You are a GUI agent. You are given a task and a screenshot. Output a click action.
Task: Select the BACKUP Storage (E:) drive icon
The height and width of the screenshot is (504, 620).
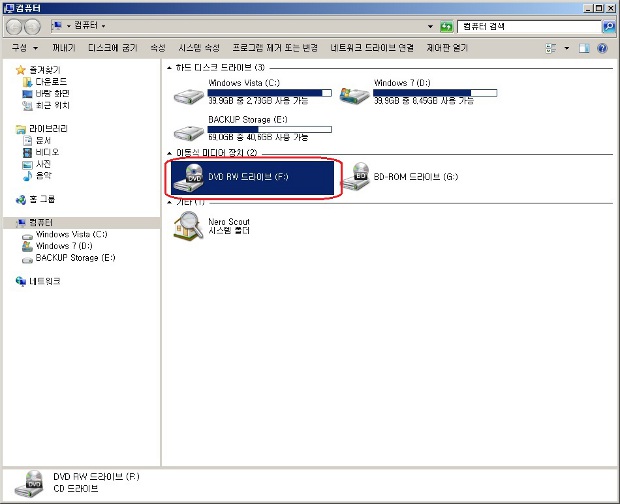coord(189,131)
